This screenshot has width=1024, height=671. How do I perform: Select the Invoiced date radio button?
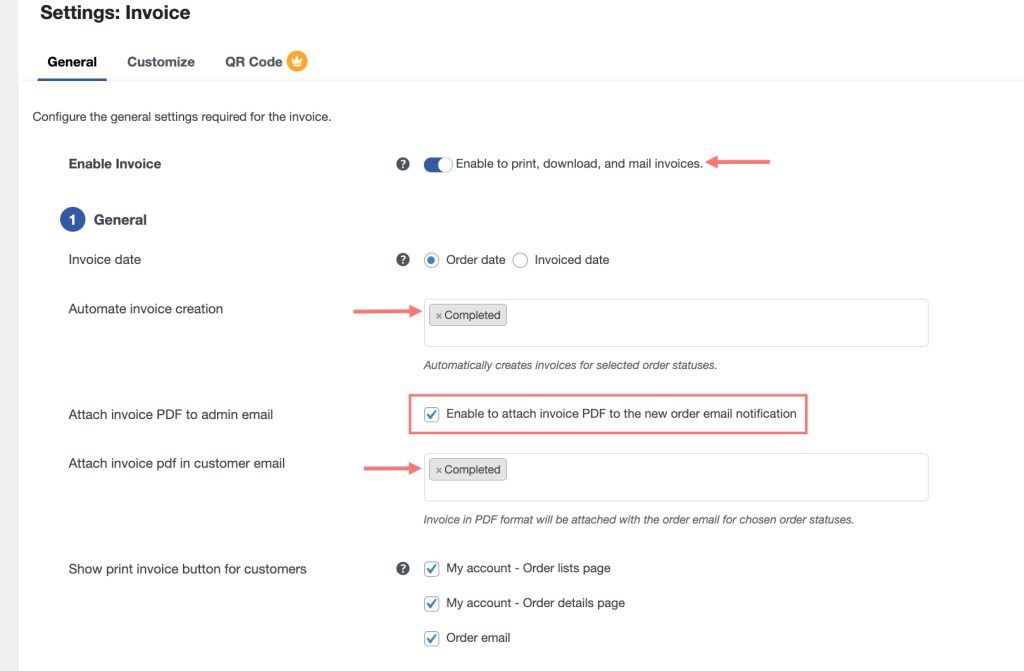tap(520, 259)
